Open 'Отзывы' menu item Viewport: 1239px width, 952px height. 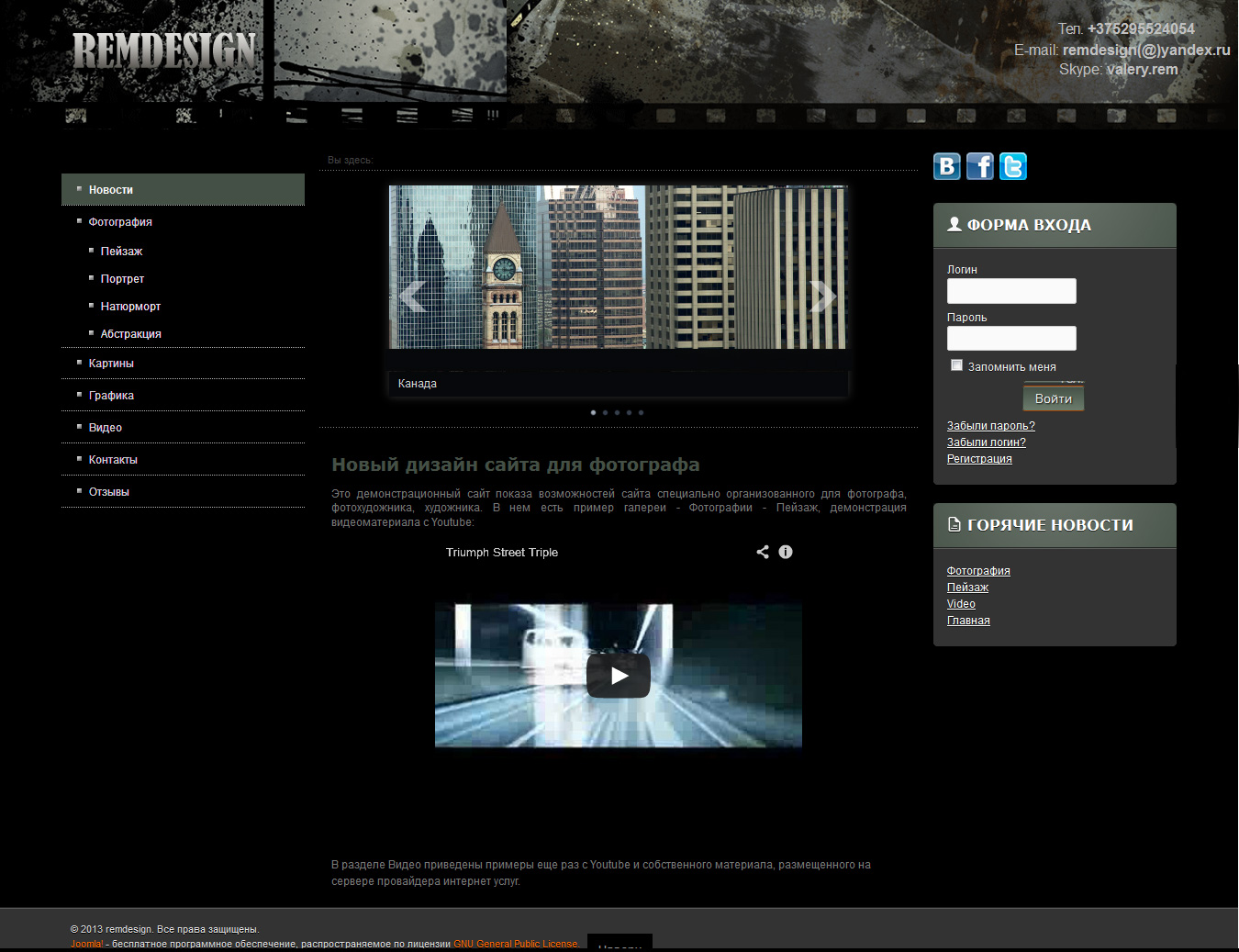(x=109, y=492)
